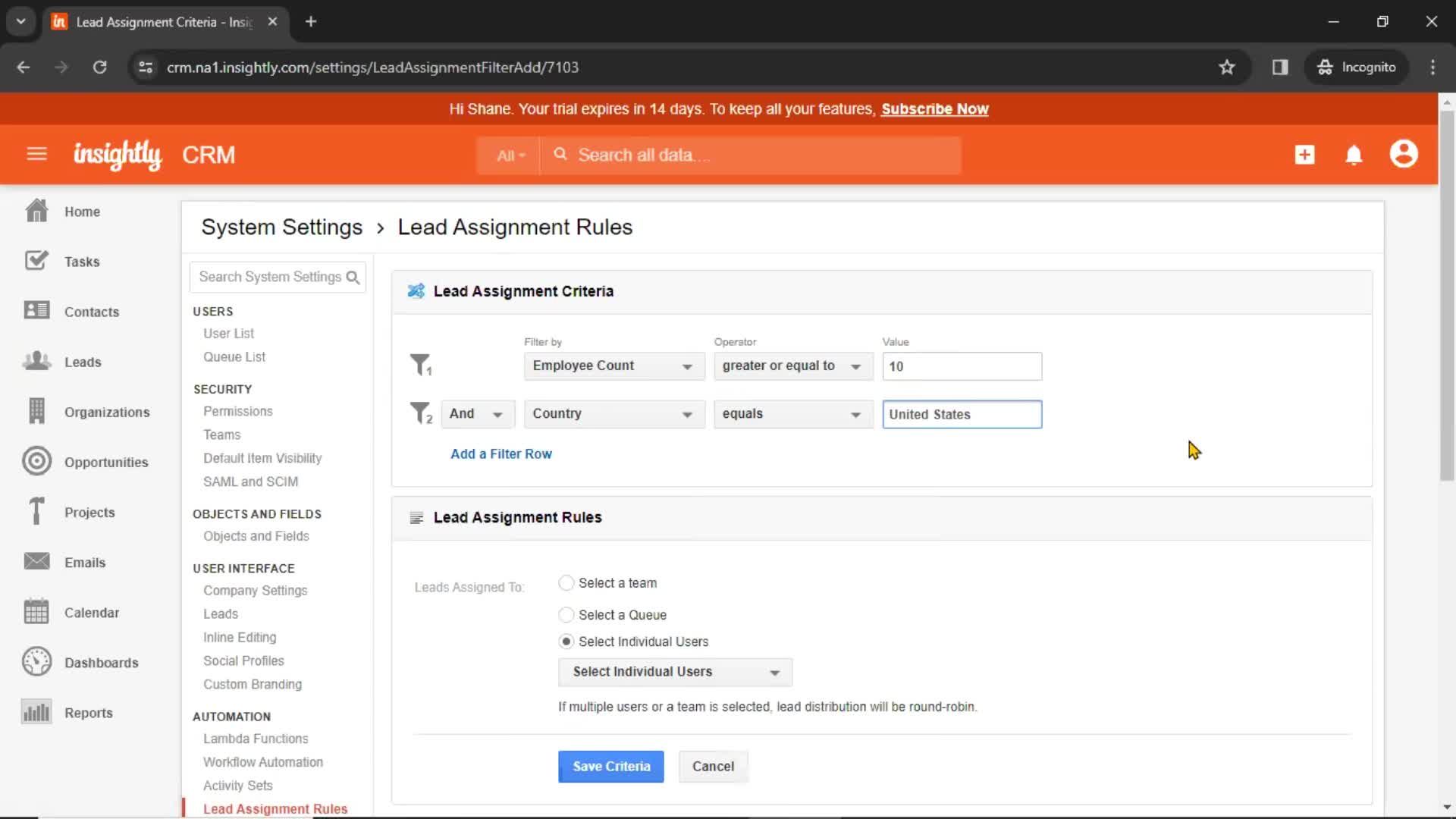Click the Home house icon
This screenshot has height=819, width=1456.
pyautogui.click(x=36, y=211)
